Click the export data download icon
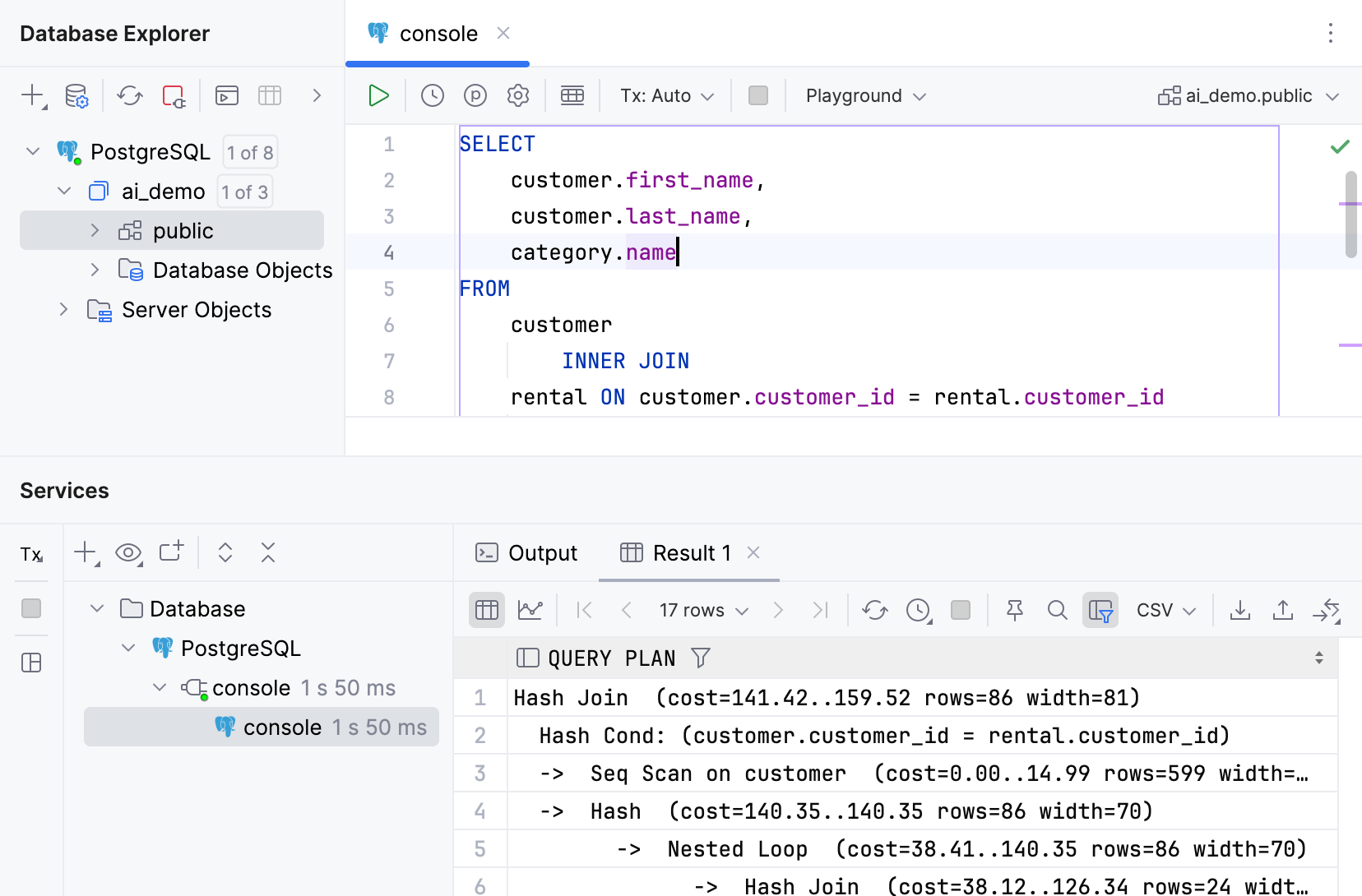Screen dimensions: 1362x896 [1239, 610]
